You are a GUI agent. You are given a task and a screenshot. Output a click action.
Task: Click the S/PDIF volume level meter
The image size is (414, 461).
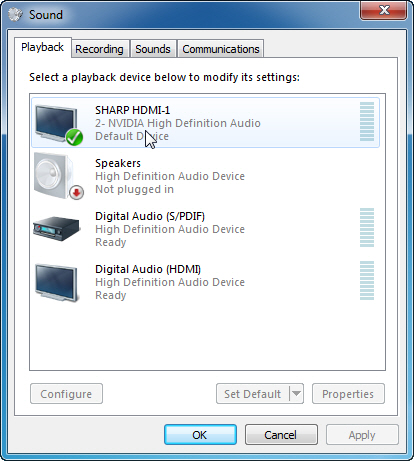pos(367,228)
